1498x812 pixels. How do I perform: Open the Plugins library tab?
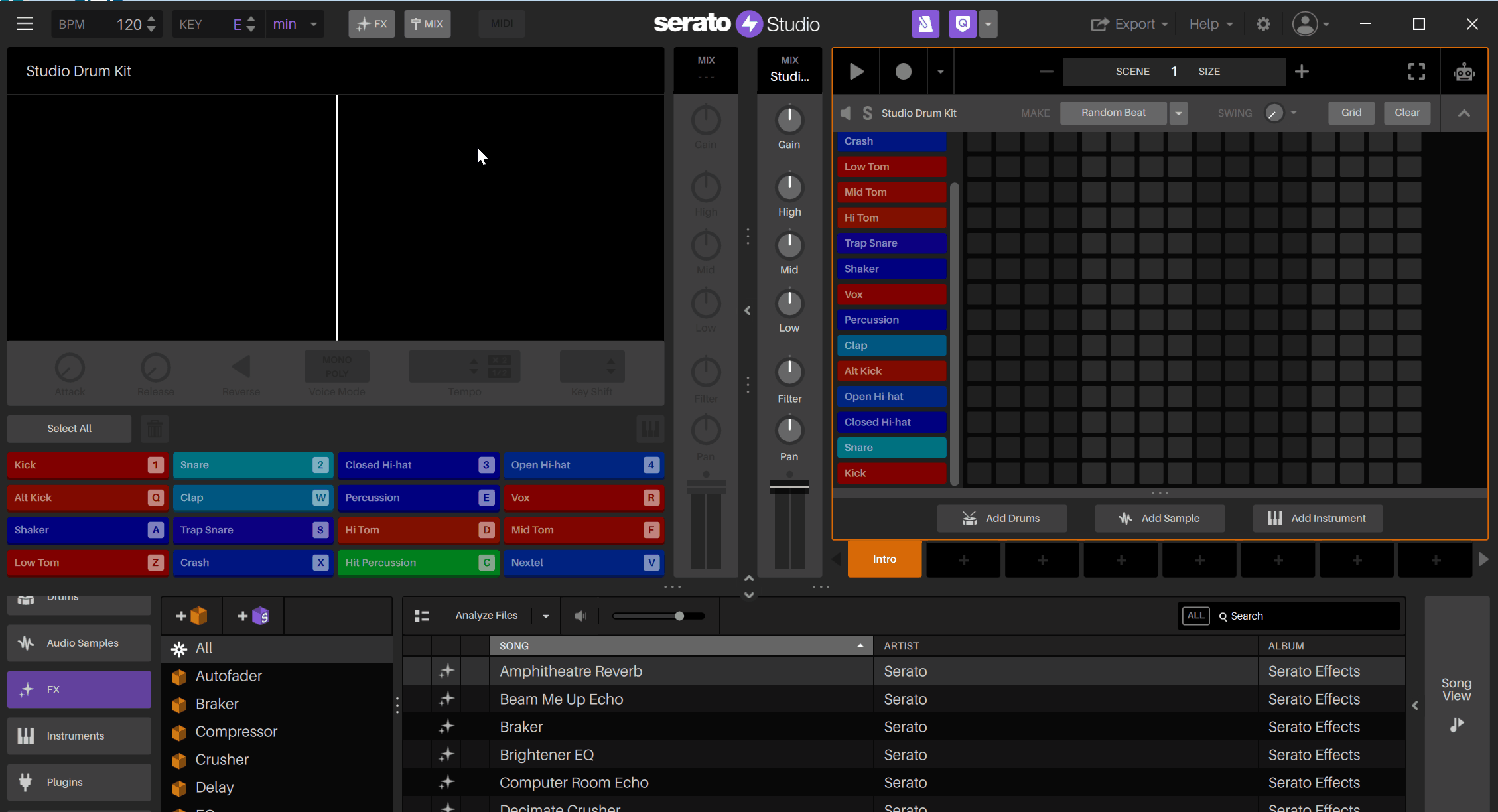click(x=79, y=782)
